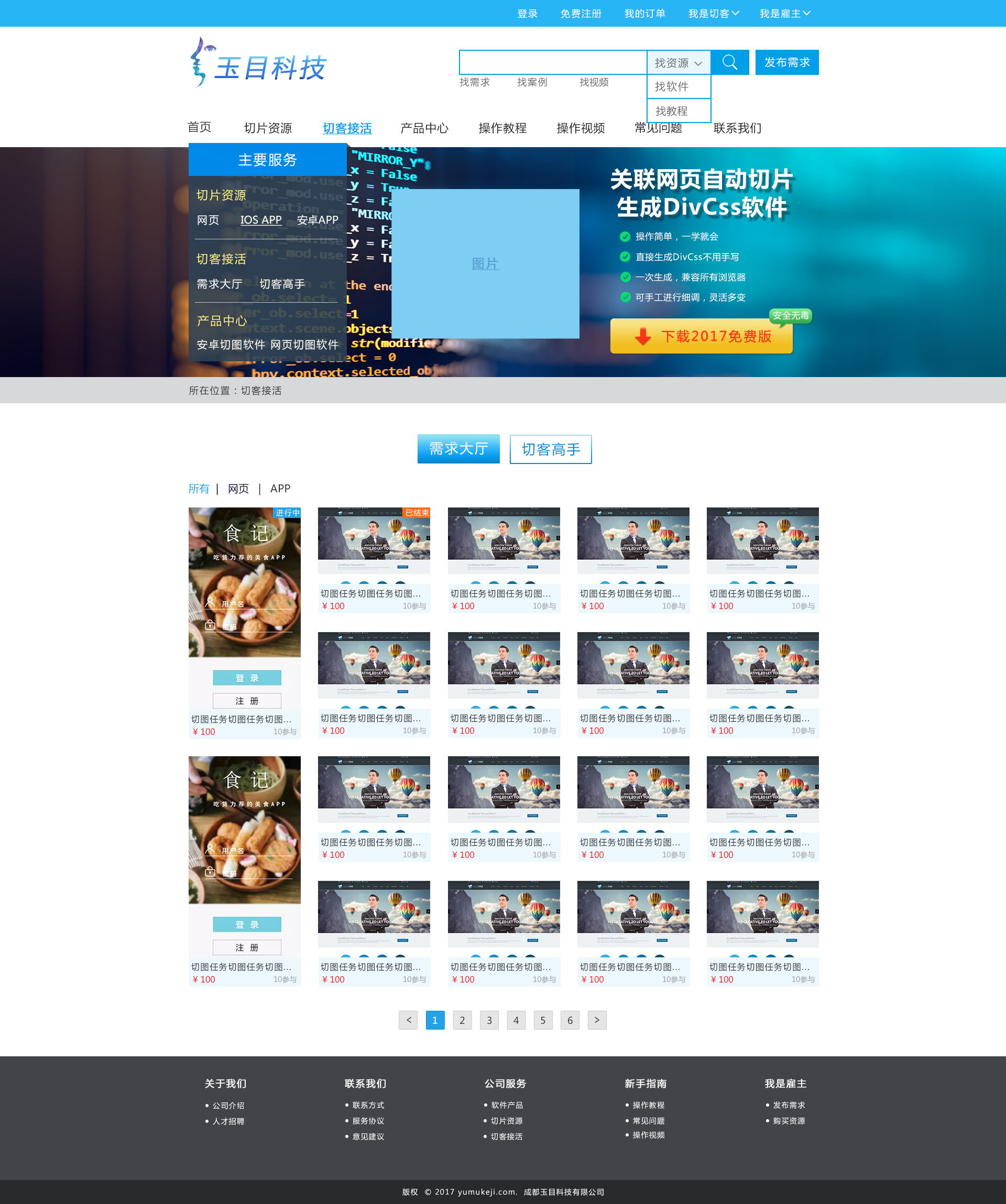
Task: Open footer 操作视频 link under 新手指南
Action: (x=649, y=1135)
